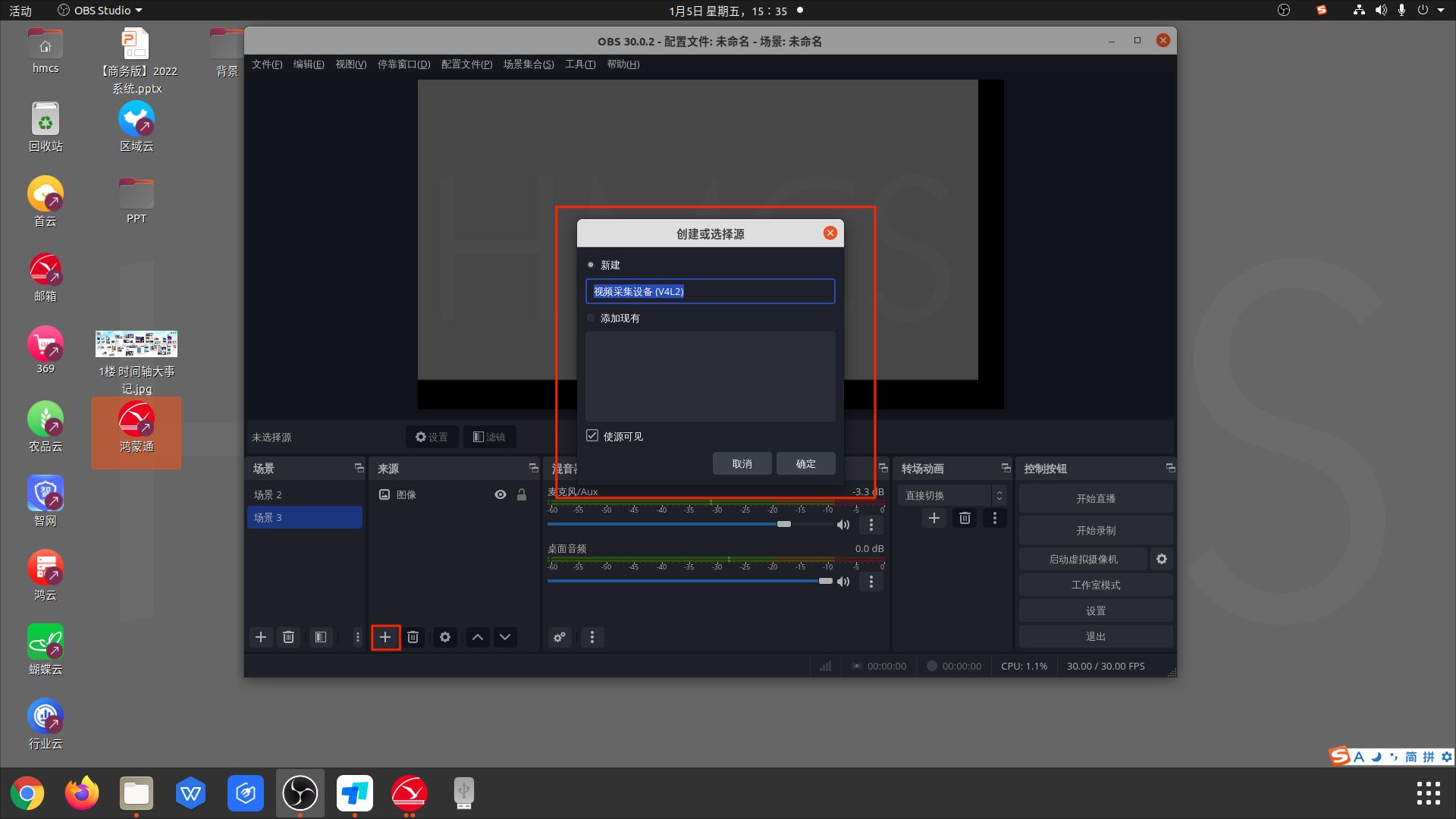Click the add source plus button
This screenshot has height=819, width=1456.
point(385,637)
